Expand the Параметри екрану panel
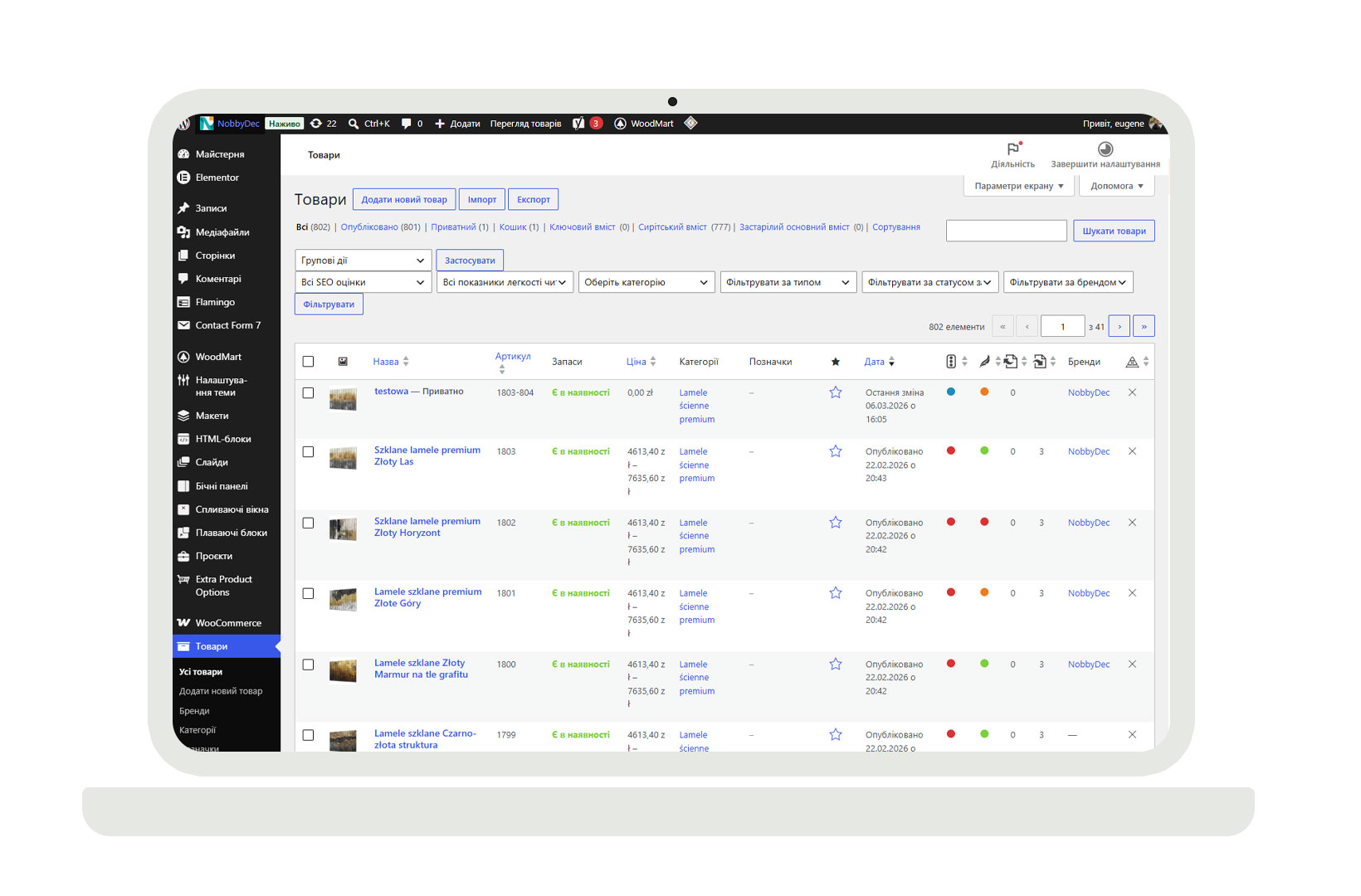The height and width of the screenshot is (896, 1361). pos(1019,186)
